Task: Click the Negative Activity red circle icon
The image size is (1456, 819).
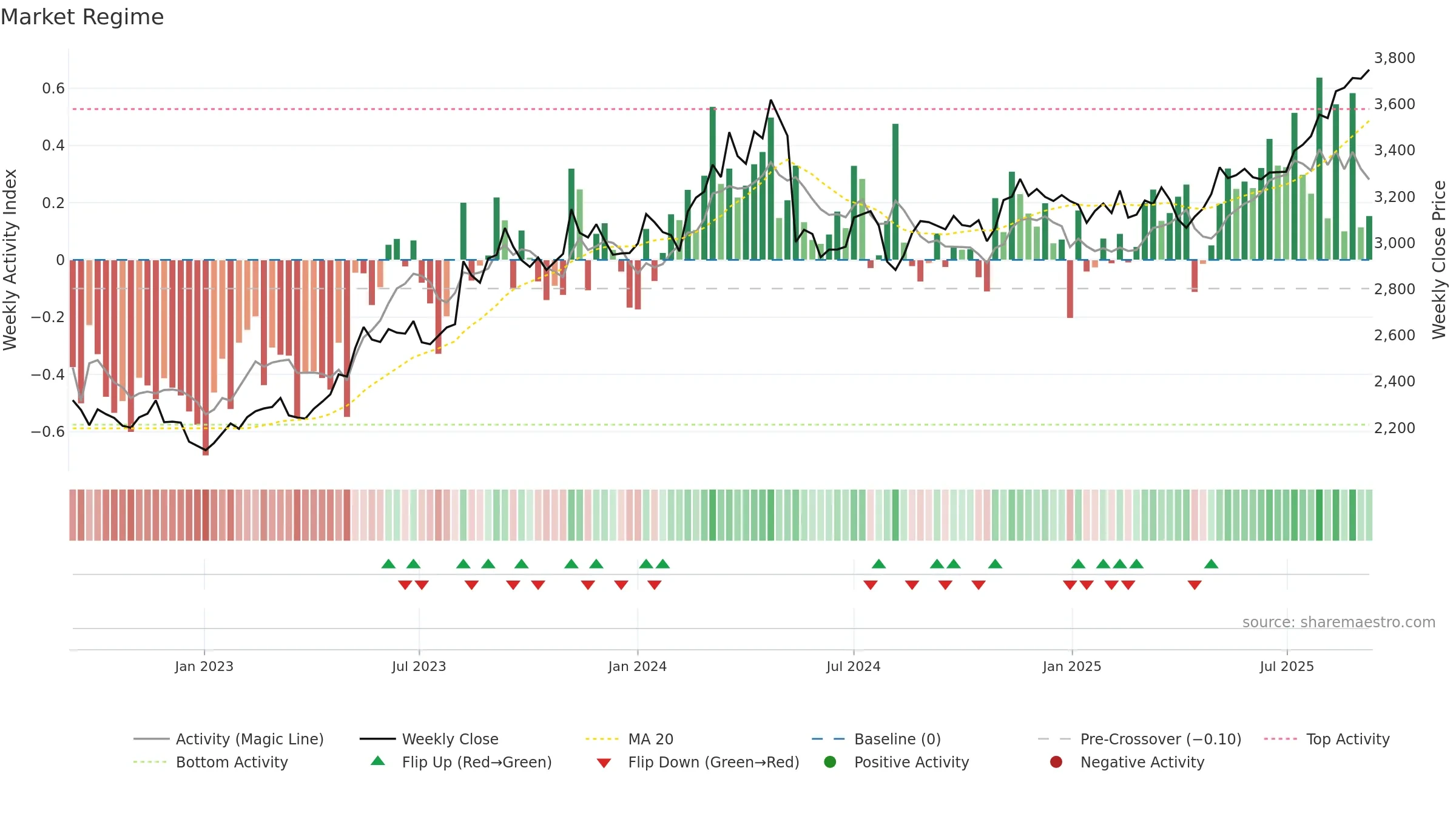Action: (1056, 762)
